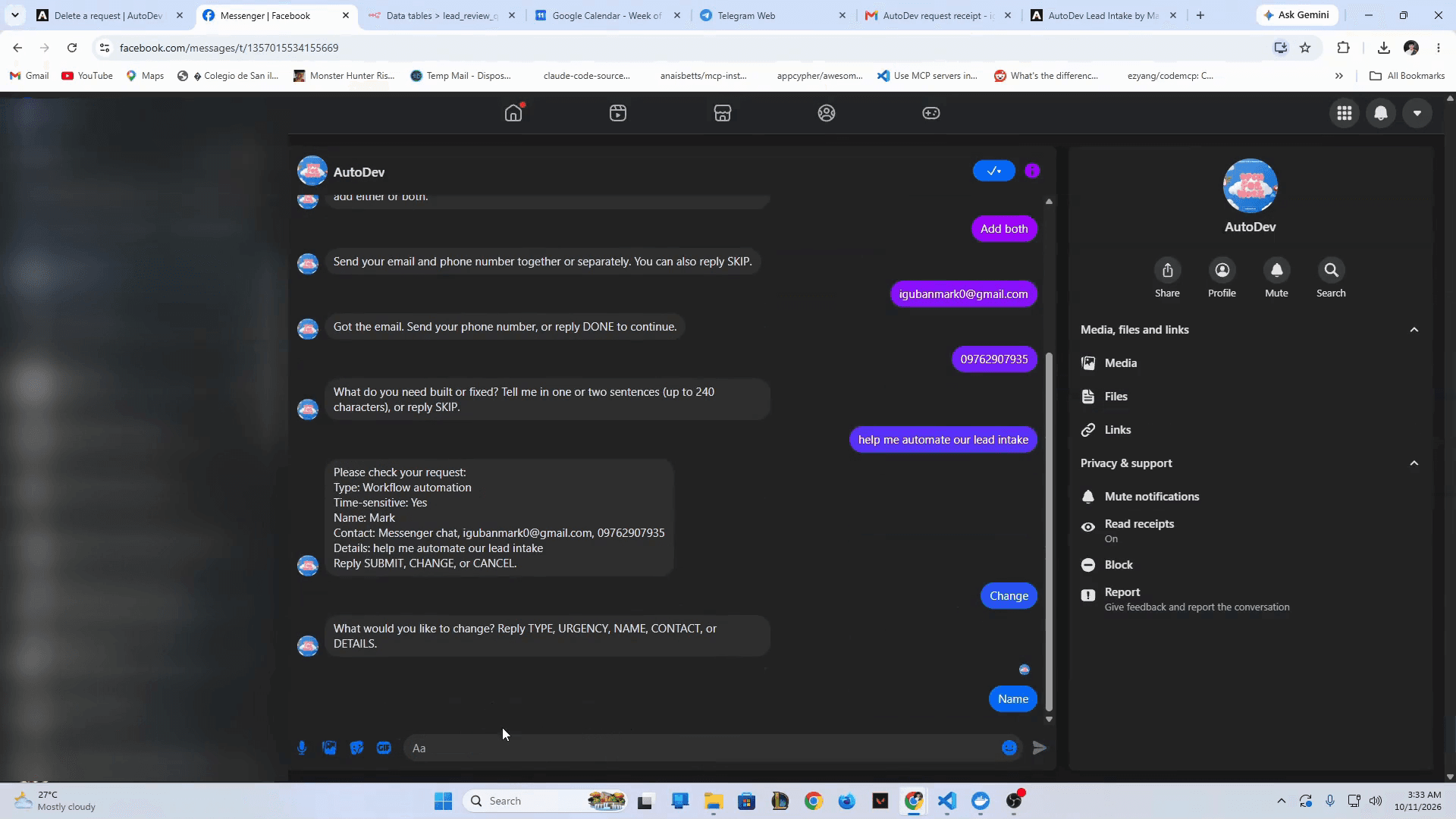Screen dimensions: 1456x819
Task: Open the Visual Studio Code taskbar icon
Action: [947, 801]
